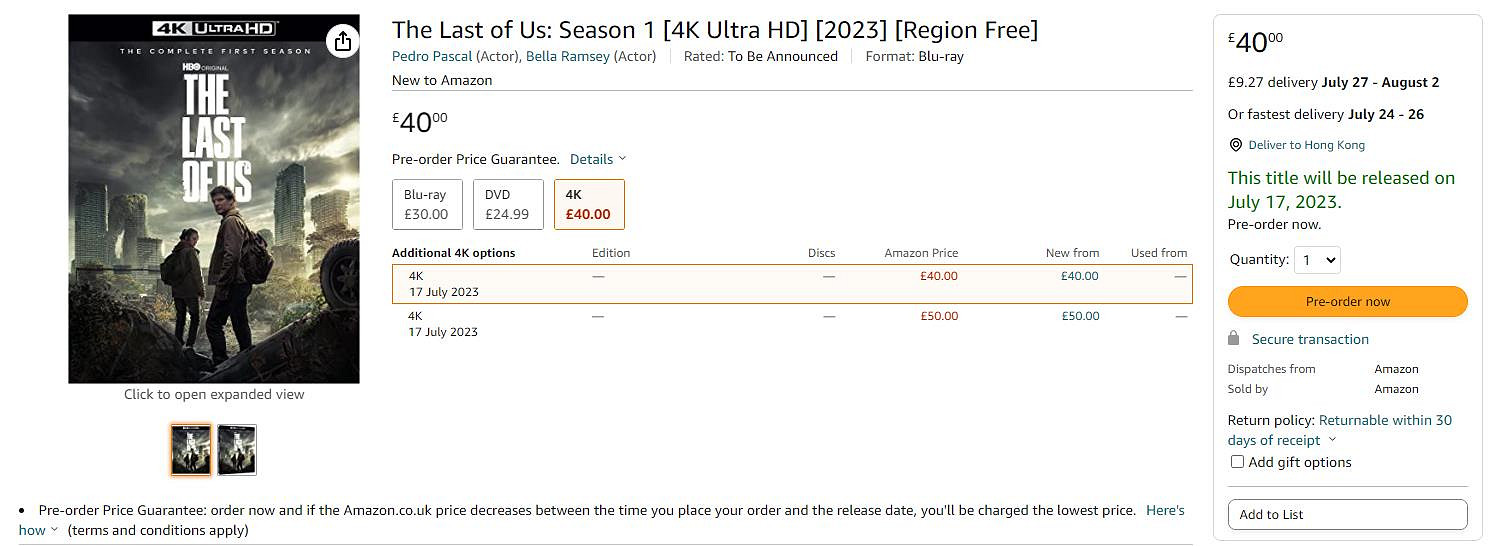
Task: Enable the Add gift options checkbox
Action: [1238, 462]
